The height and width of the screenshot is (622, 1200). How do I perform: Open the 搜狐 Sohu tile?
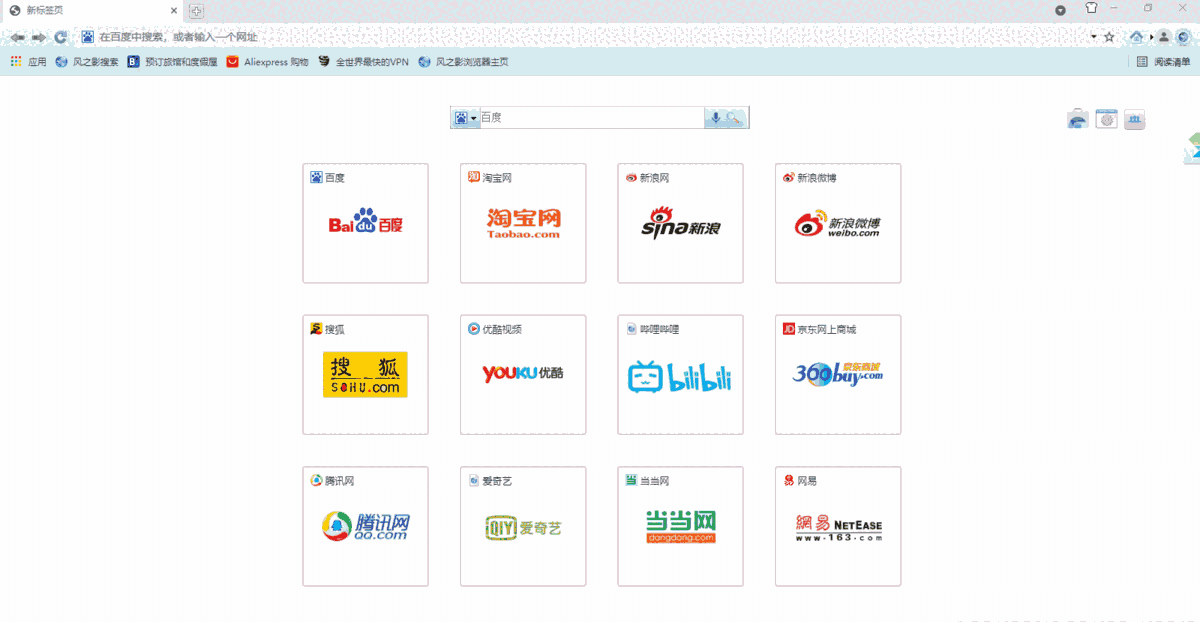coord(365,375)
